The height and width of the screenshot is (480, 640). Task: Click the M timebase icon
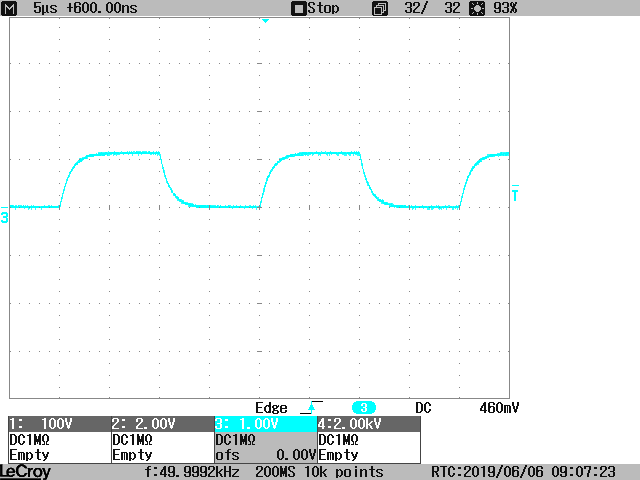point(9,8)
